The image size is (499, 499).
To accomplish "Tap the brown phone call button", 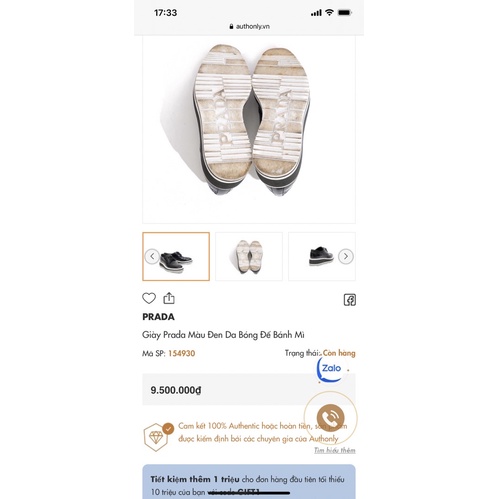I will [x=330, y=418].
